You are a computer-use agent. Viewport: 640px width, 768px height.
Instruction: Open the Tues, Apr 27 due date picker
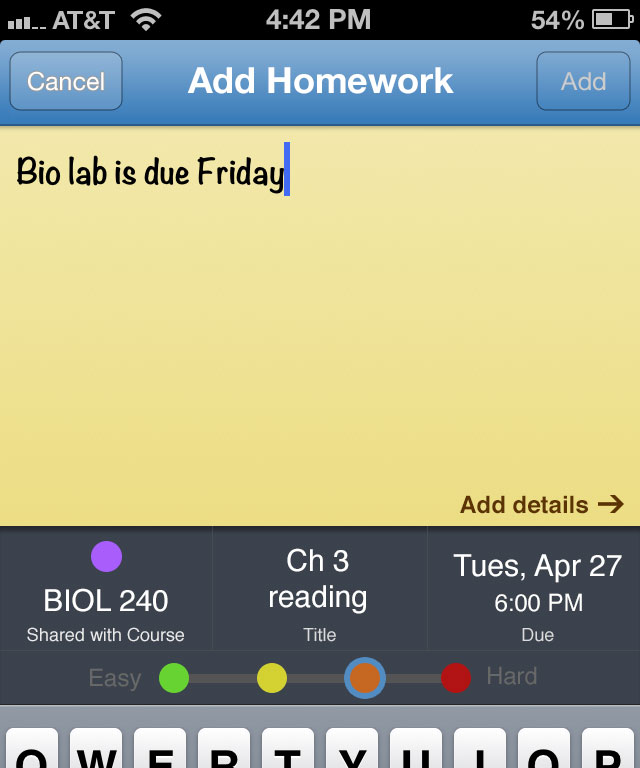534,588
